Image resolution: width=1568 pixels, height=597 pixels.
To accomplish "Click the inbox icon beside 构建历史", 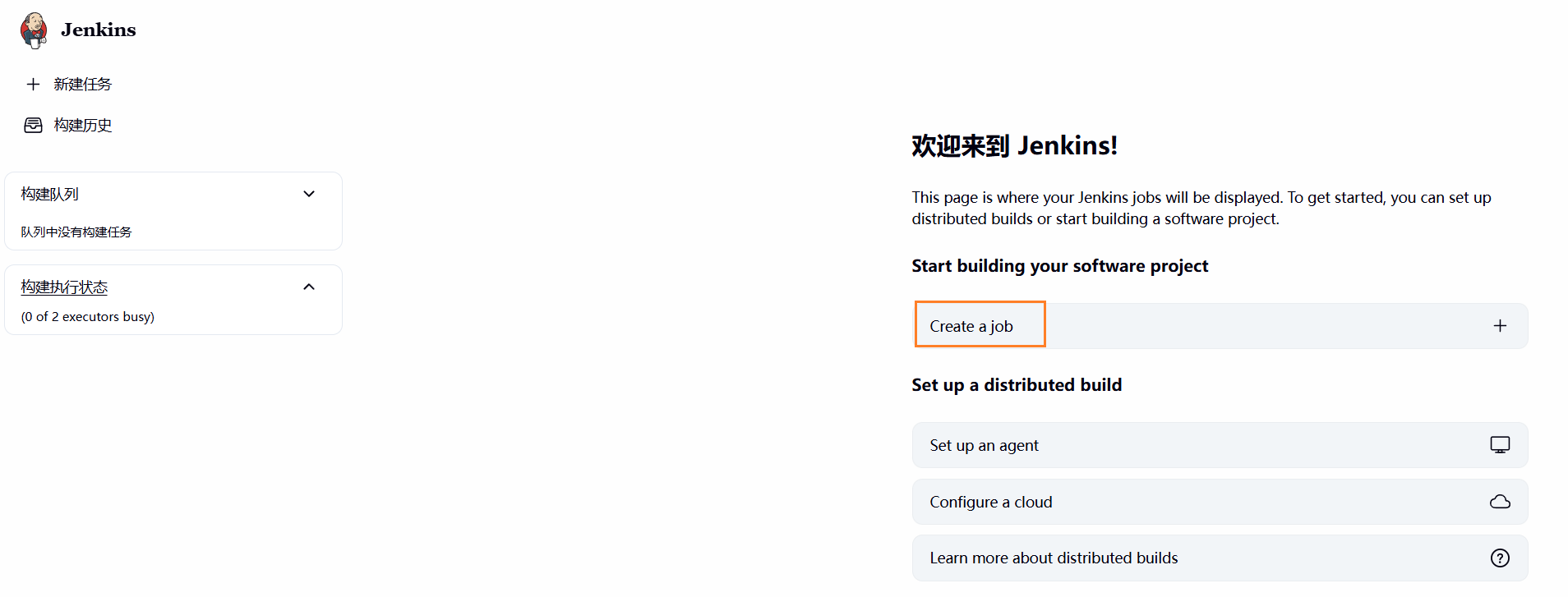I will (33, 125).
